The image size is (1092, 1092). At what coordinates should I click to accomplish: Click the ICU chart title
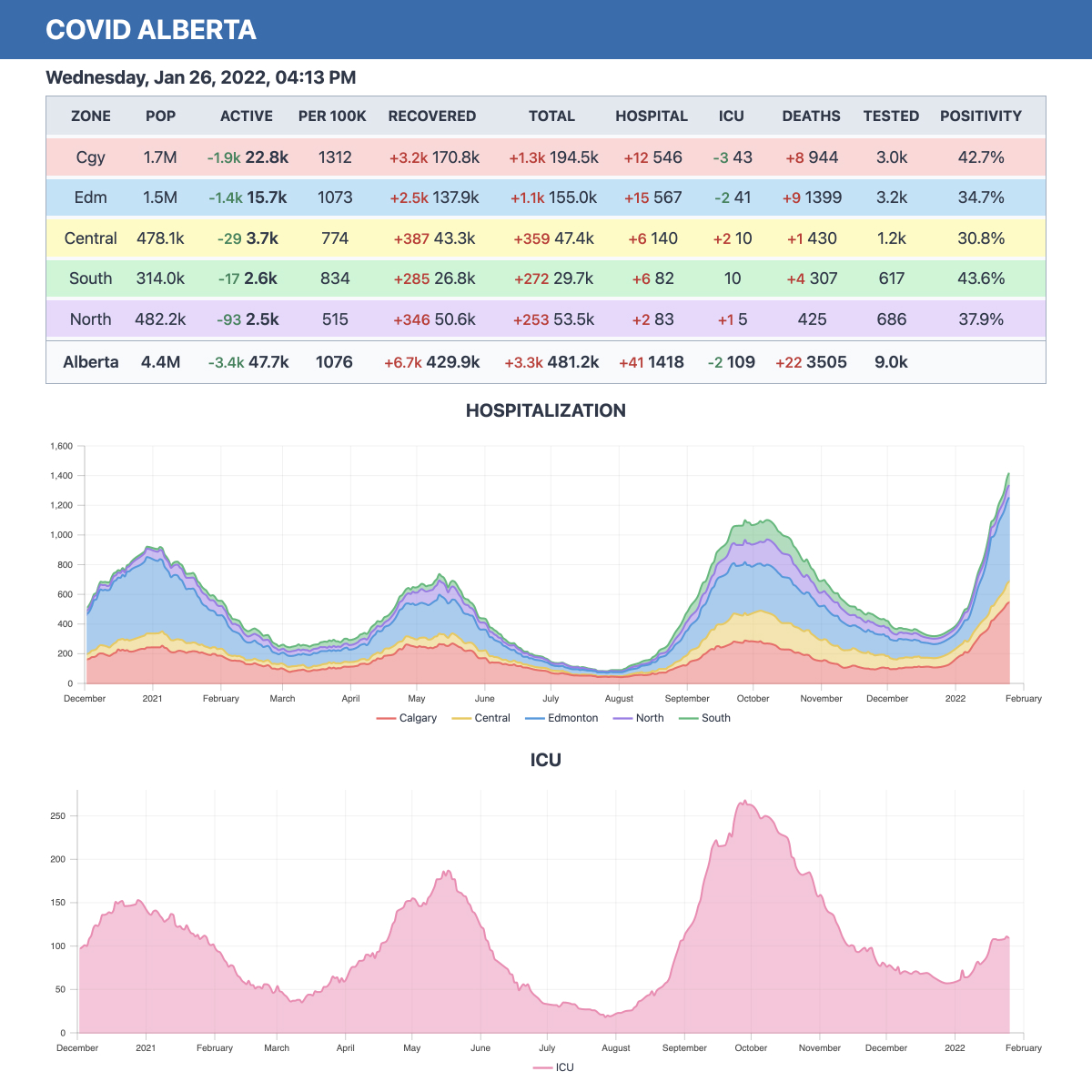(x=545, y=760)
